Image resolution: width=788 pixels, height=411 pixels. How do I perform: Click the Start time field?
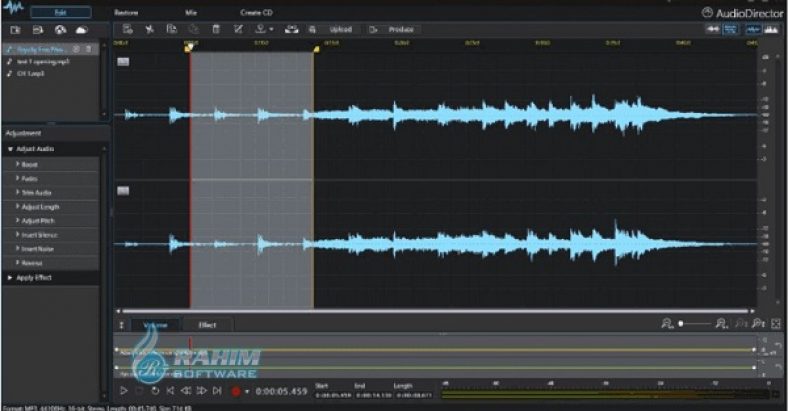coord(334,395)
